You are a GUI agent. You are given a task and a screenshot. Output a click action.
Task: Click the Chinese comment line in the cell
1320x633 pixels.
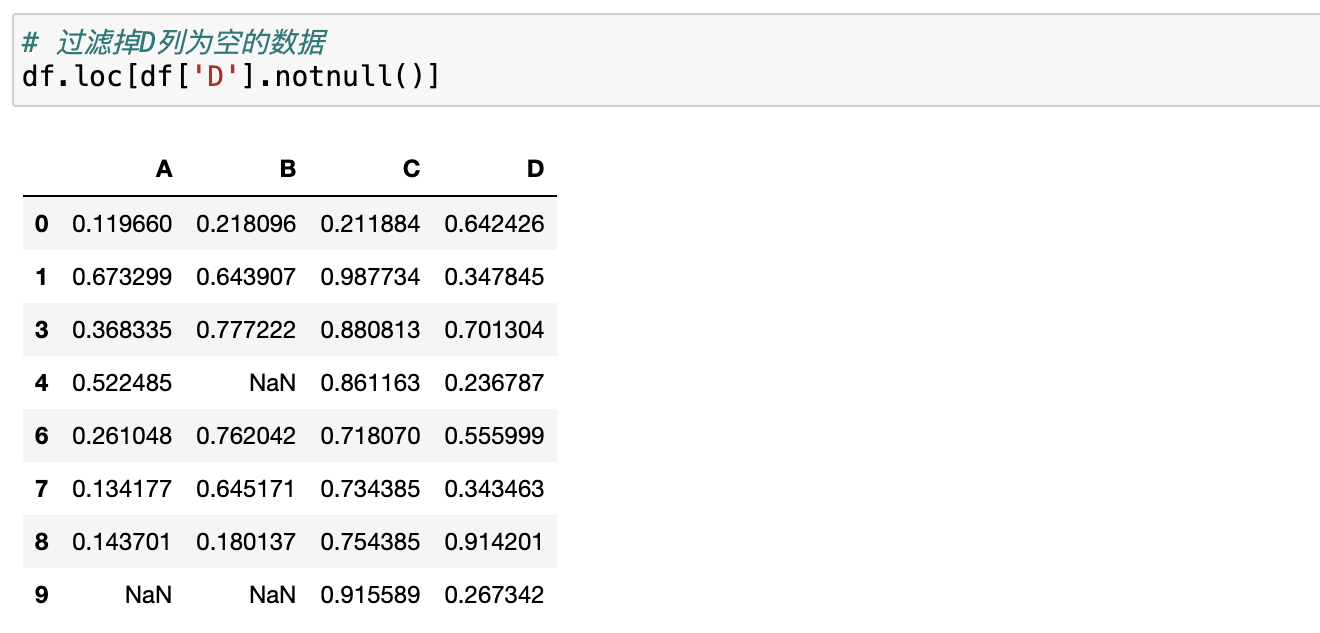tap(173, 43)
